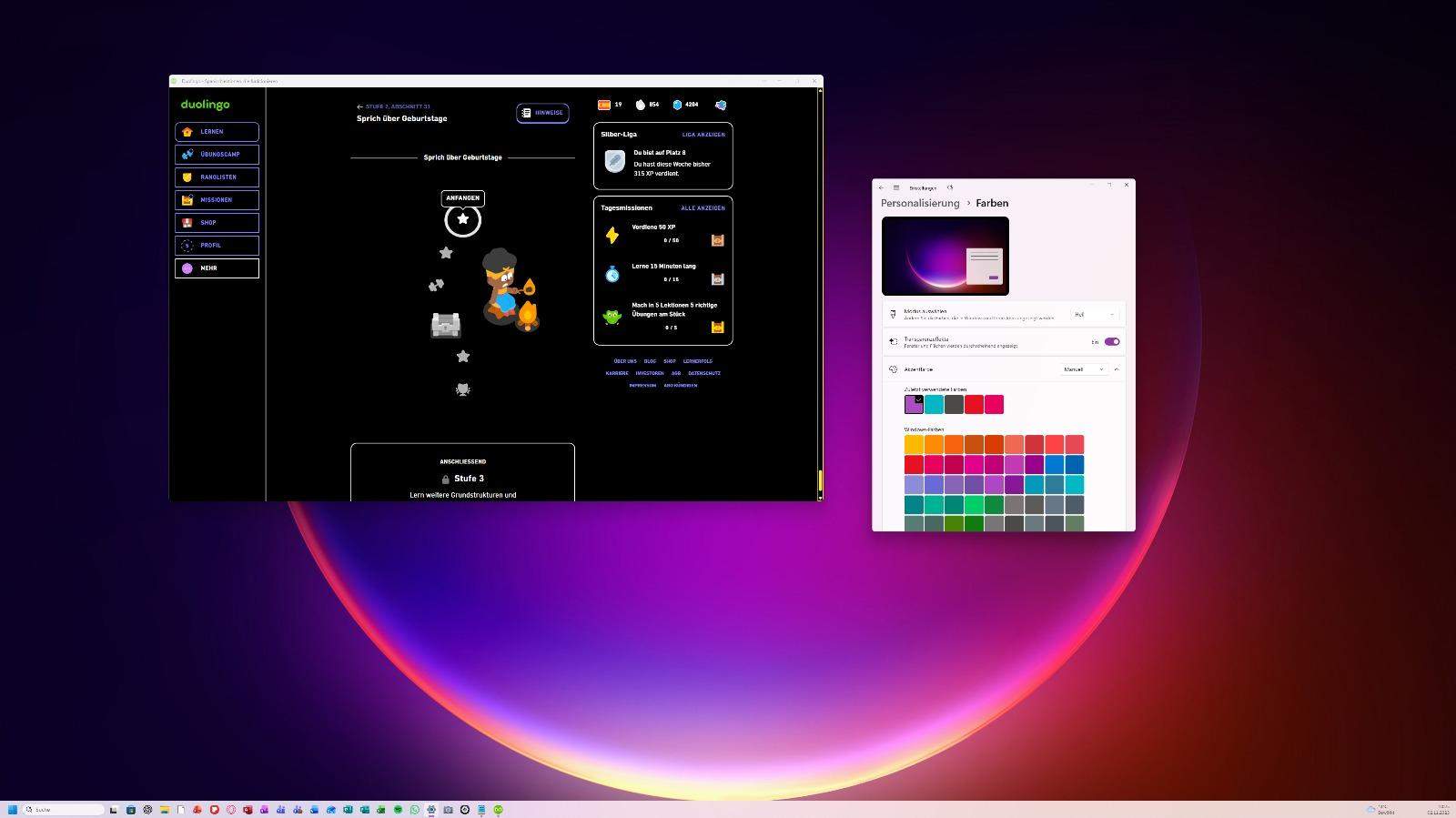1456x818 pixels.
Task: Click the taskbar search box
Action: coord(64,809)
